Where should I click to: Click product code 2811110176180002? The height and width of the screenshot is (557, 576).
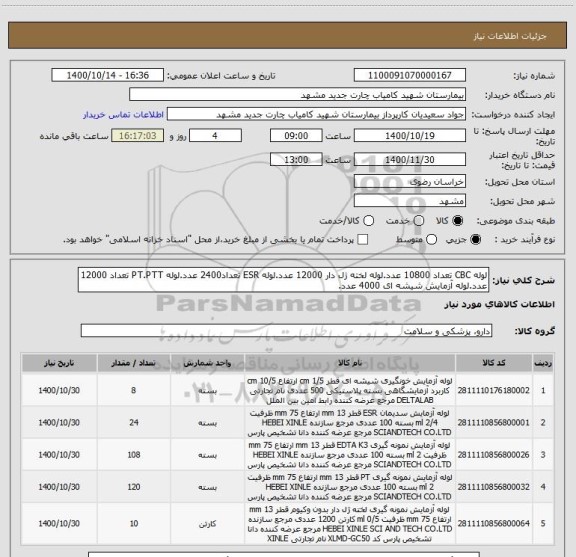pyautogui.click(x=494, y=390)
